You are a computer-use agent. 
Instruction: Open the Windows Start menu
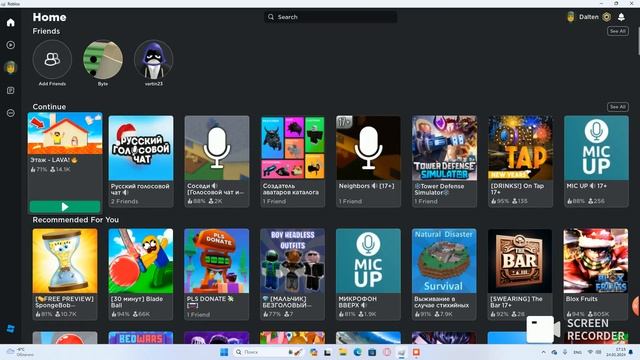[224, 352]
